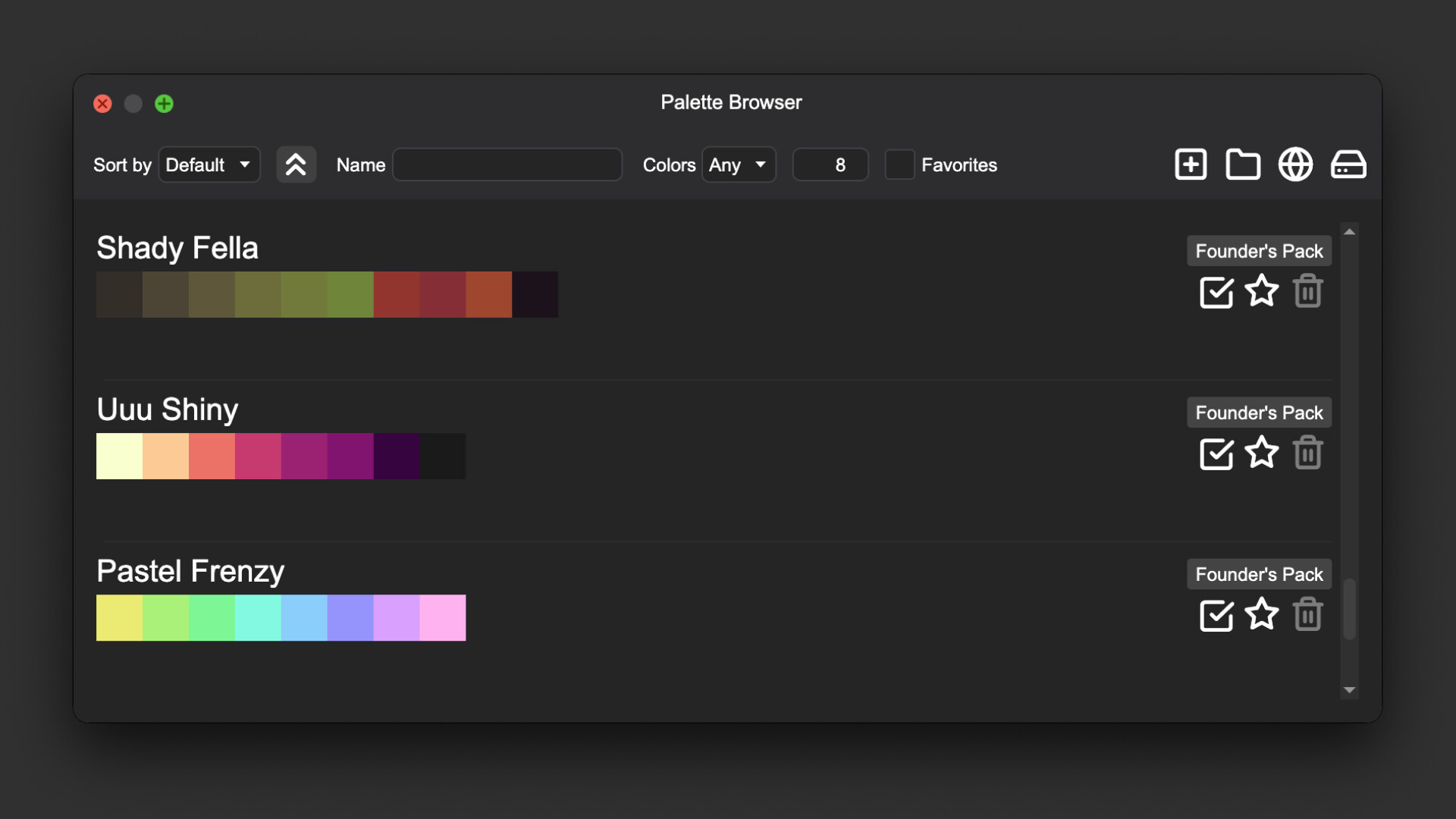Viewport: 1456px width, 819px height.
Task: Click the Founder's Pack tag on Shady Fella
Action: pyautogui.click(x=1258, y=250)
